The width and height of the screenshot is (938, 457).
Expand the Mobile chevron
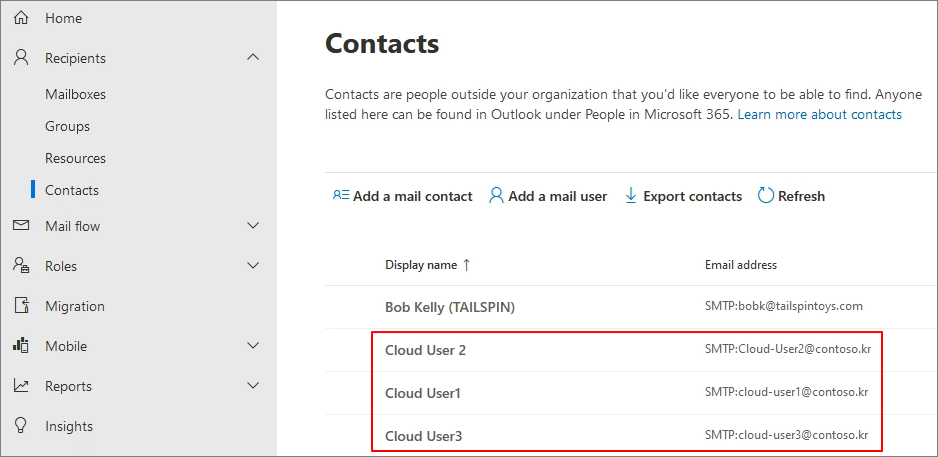[x=253, y=346]
